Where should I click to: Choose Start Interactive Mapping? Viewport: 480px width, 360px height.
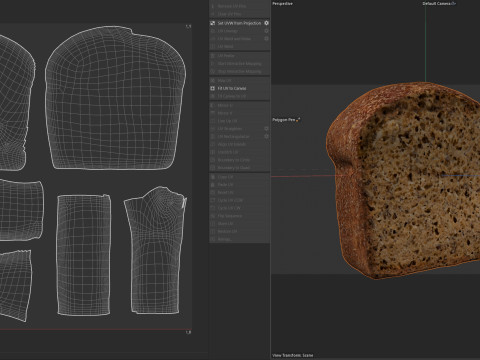[x=239, y=63]
